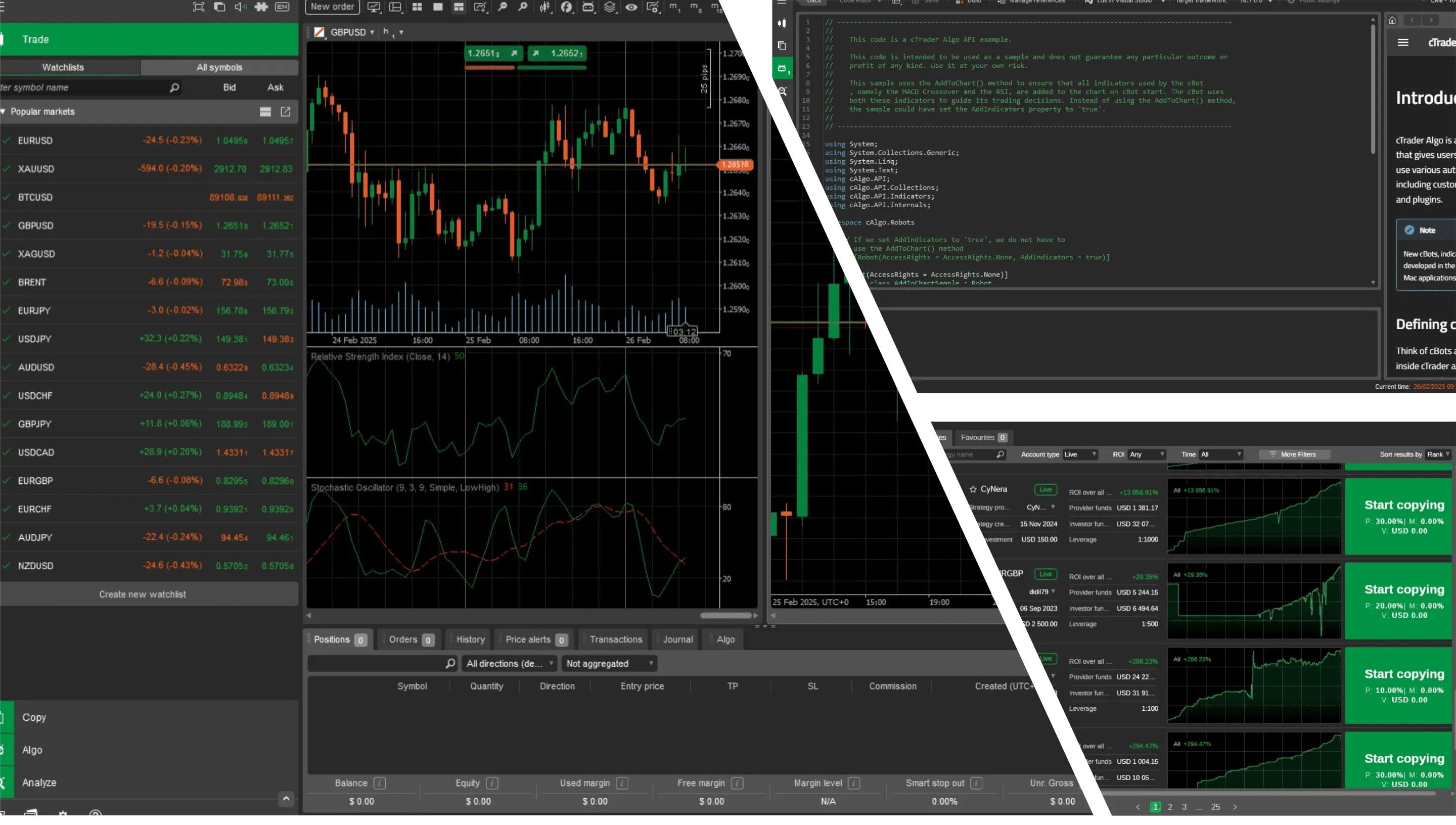Screen dimensions: 1456x825
Task: Open the ROI Any dropdown
Action: 1146,454
